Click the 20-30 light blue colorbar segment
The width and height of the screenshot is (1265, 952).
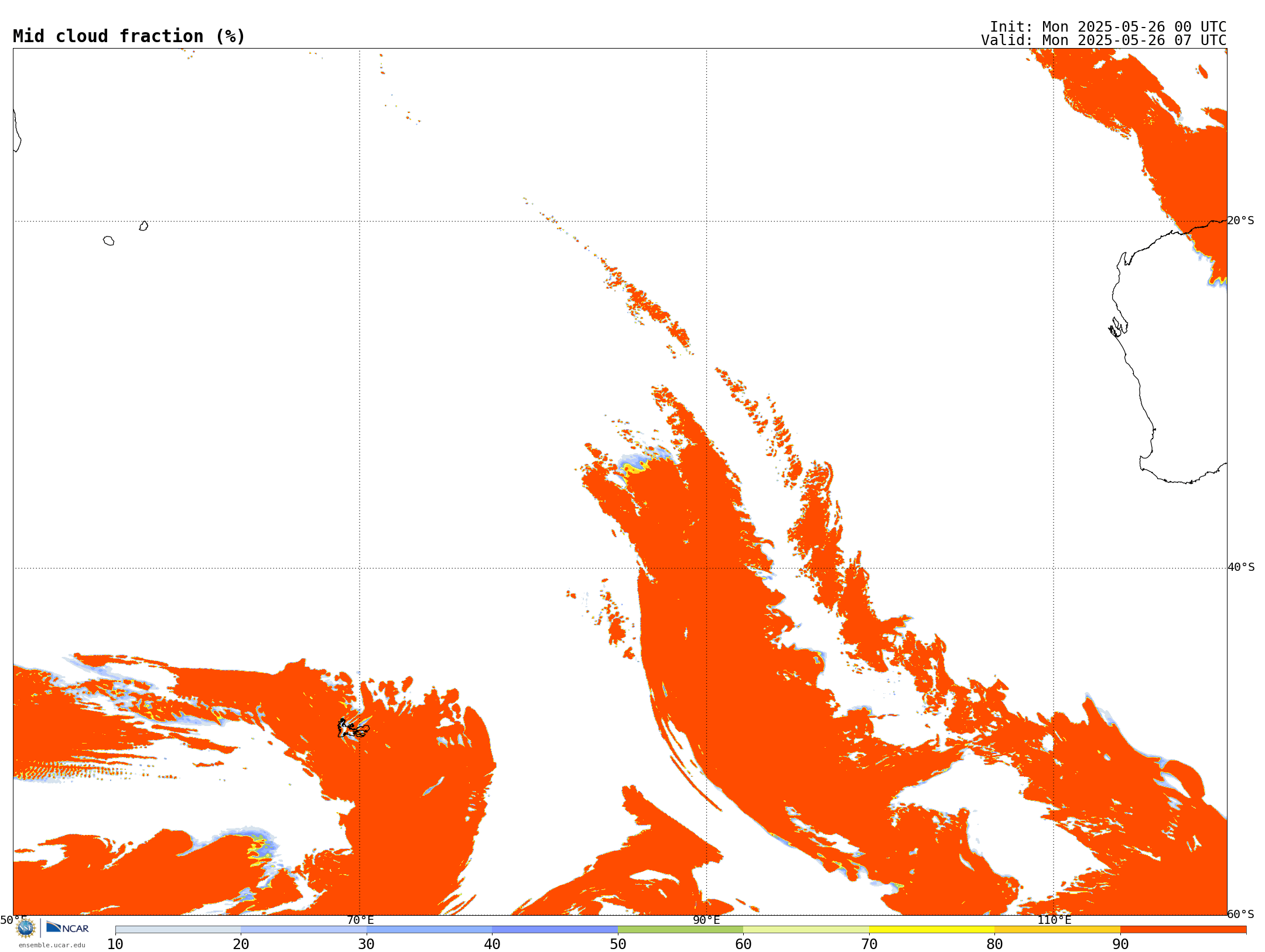pos(303,929)
